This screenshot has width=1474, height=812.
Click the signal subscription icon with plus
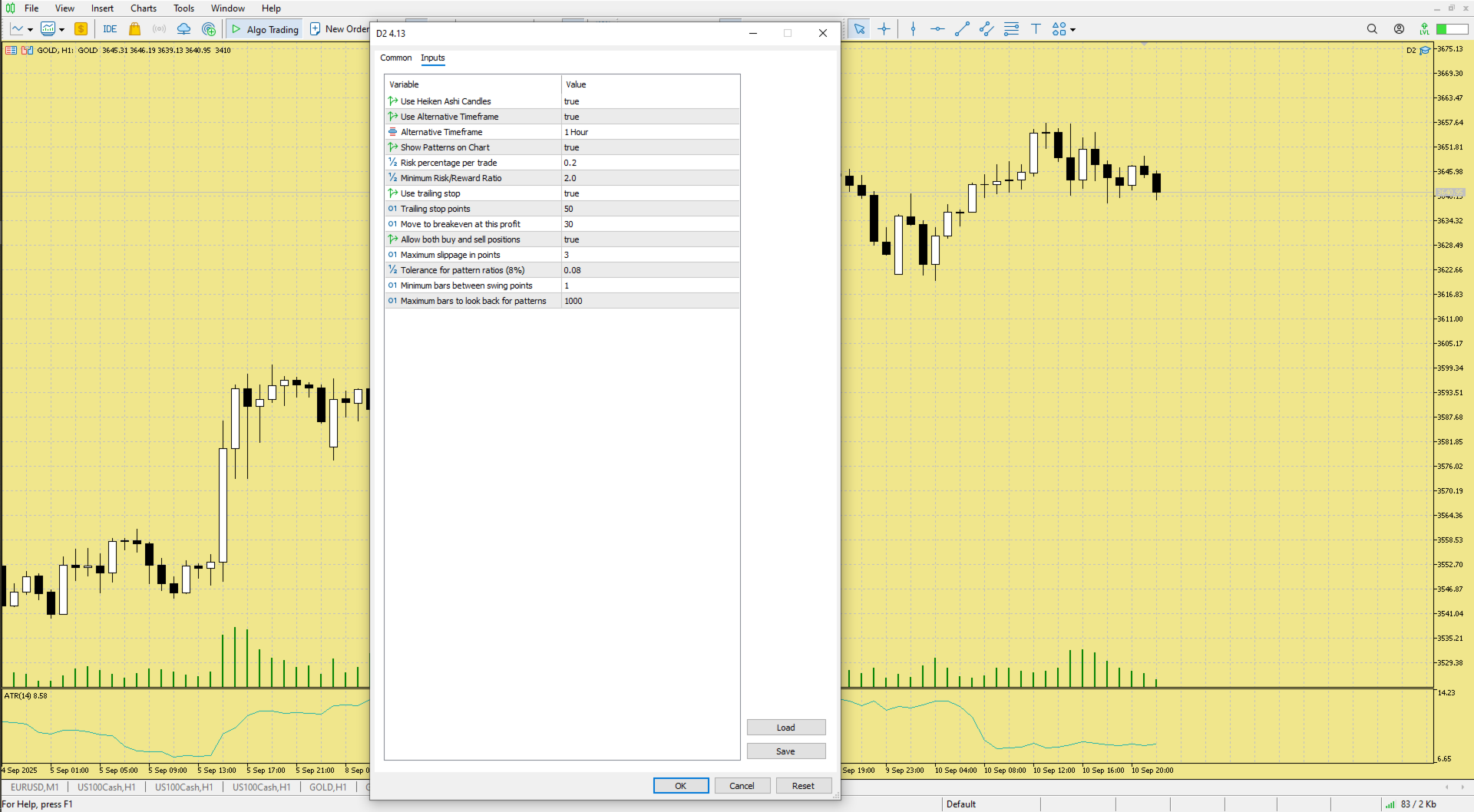209,29
